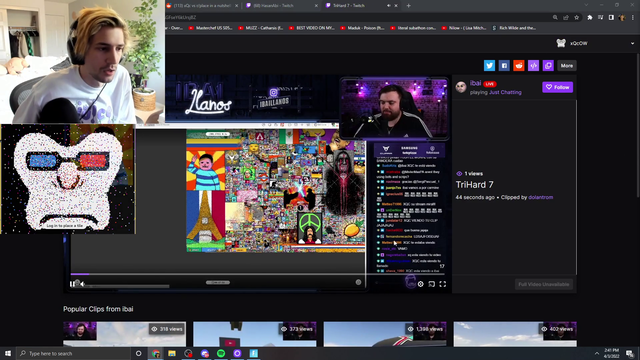Open the Just Chatting category link
The width and height of the screenshot is (640, 360).
point(505,93)
